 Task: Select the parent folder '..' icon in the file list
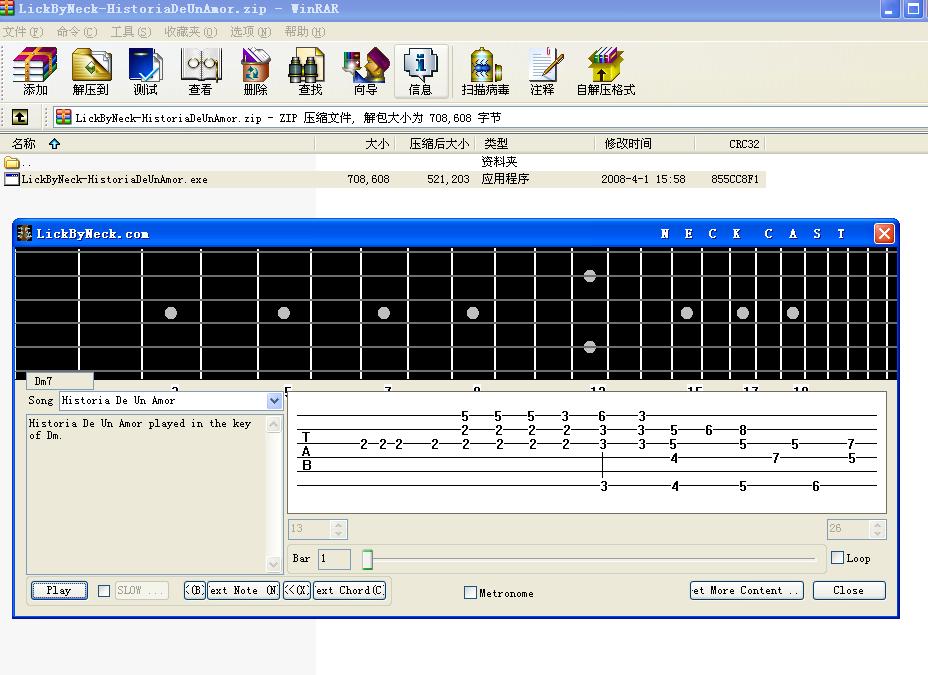point(12,162)
